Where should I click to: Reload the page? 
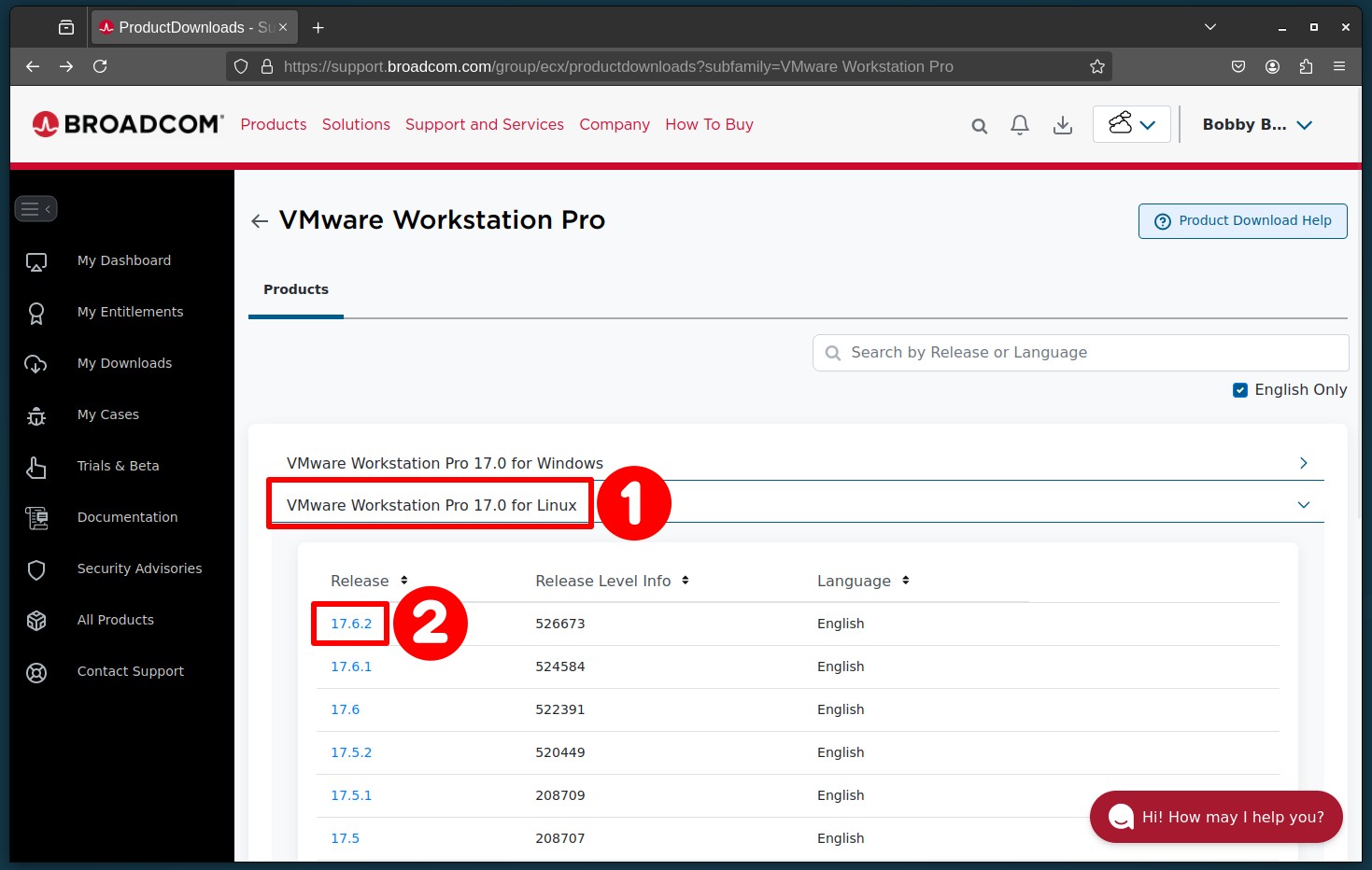click(x=100, y=66)
